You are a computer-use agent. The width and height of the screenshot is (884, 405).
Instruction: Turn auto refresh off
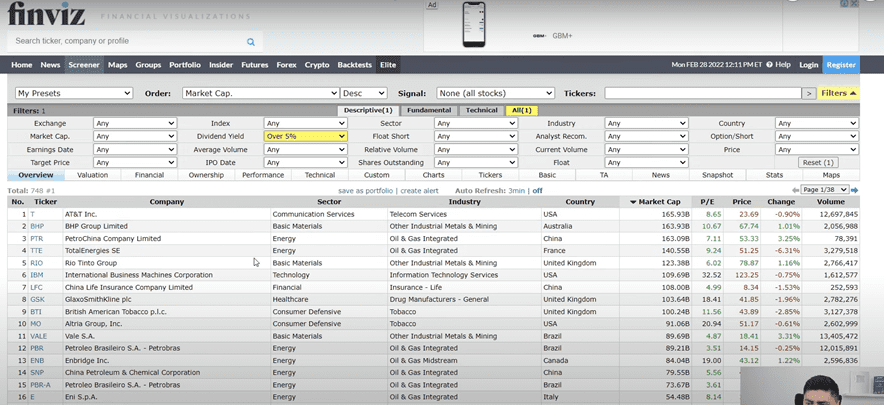pyautogui.click(x=537, y=189)
